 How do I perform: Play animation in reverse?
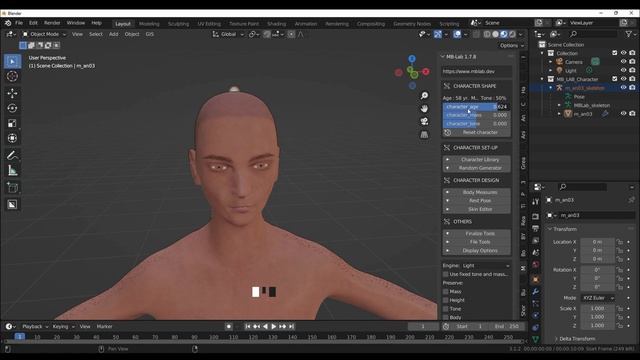pyautogui.click(x=265, y=327)
